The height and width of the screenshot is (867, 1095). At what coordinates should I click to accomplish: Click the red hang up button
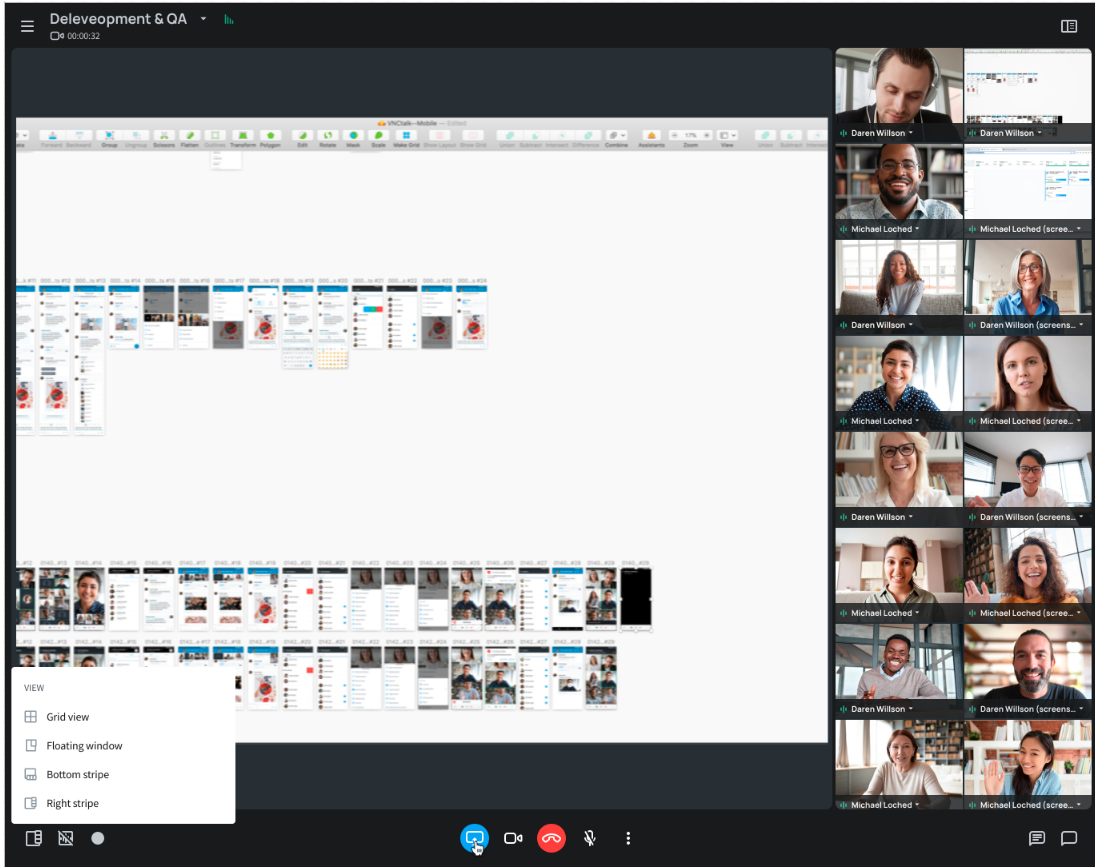point(551,838)
